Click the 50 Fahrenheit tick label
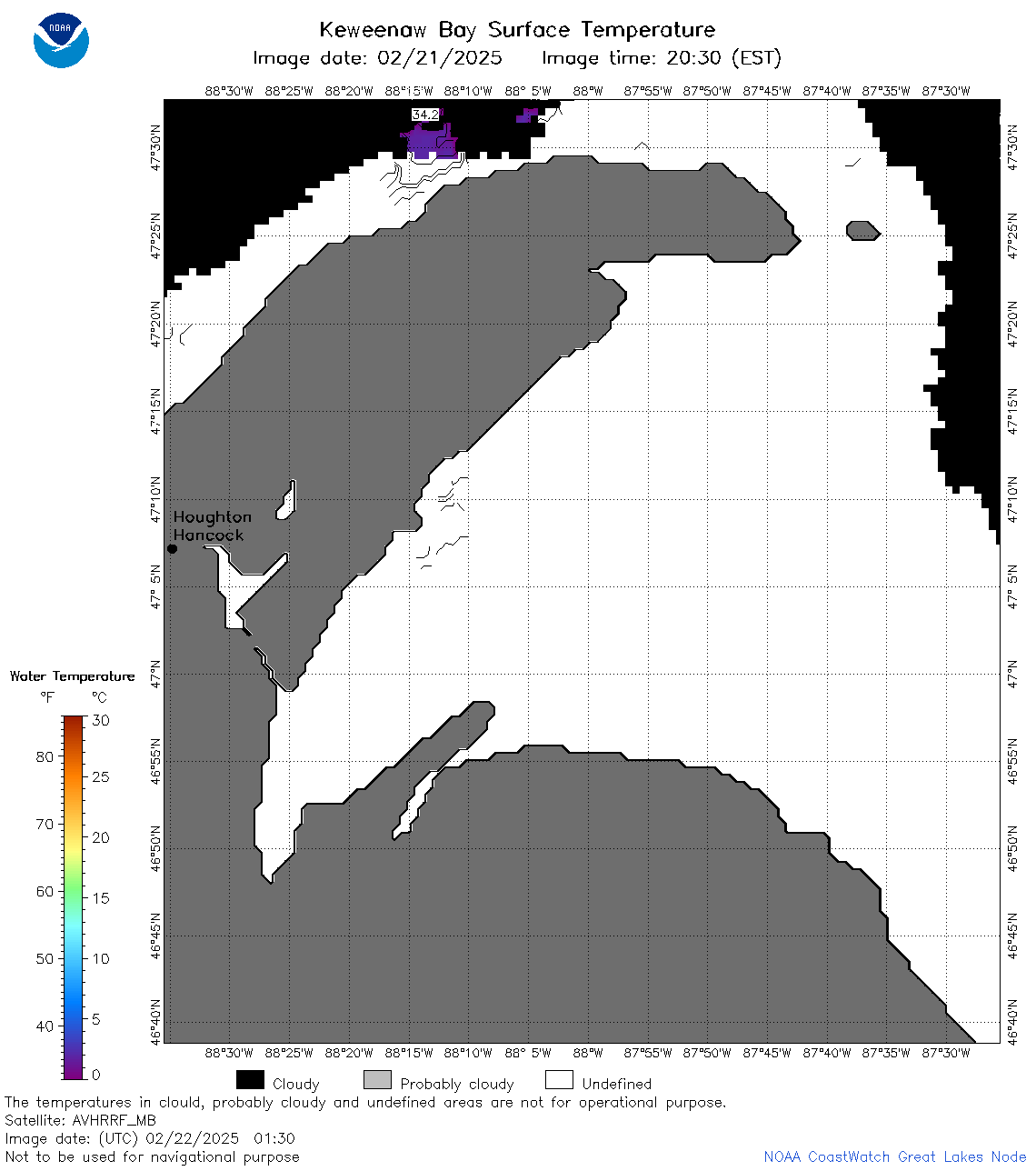Viewport: 1036px width, 1171px height. 45,958
